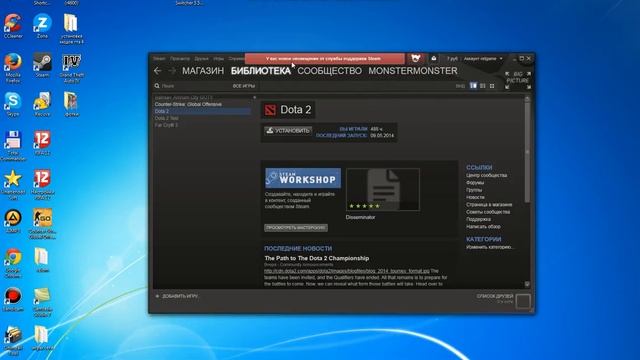Viewport: 640px width, 360px height.
Task: Open the Игры menu
Action: (x=218, y=59)
